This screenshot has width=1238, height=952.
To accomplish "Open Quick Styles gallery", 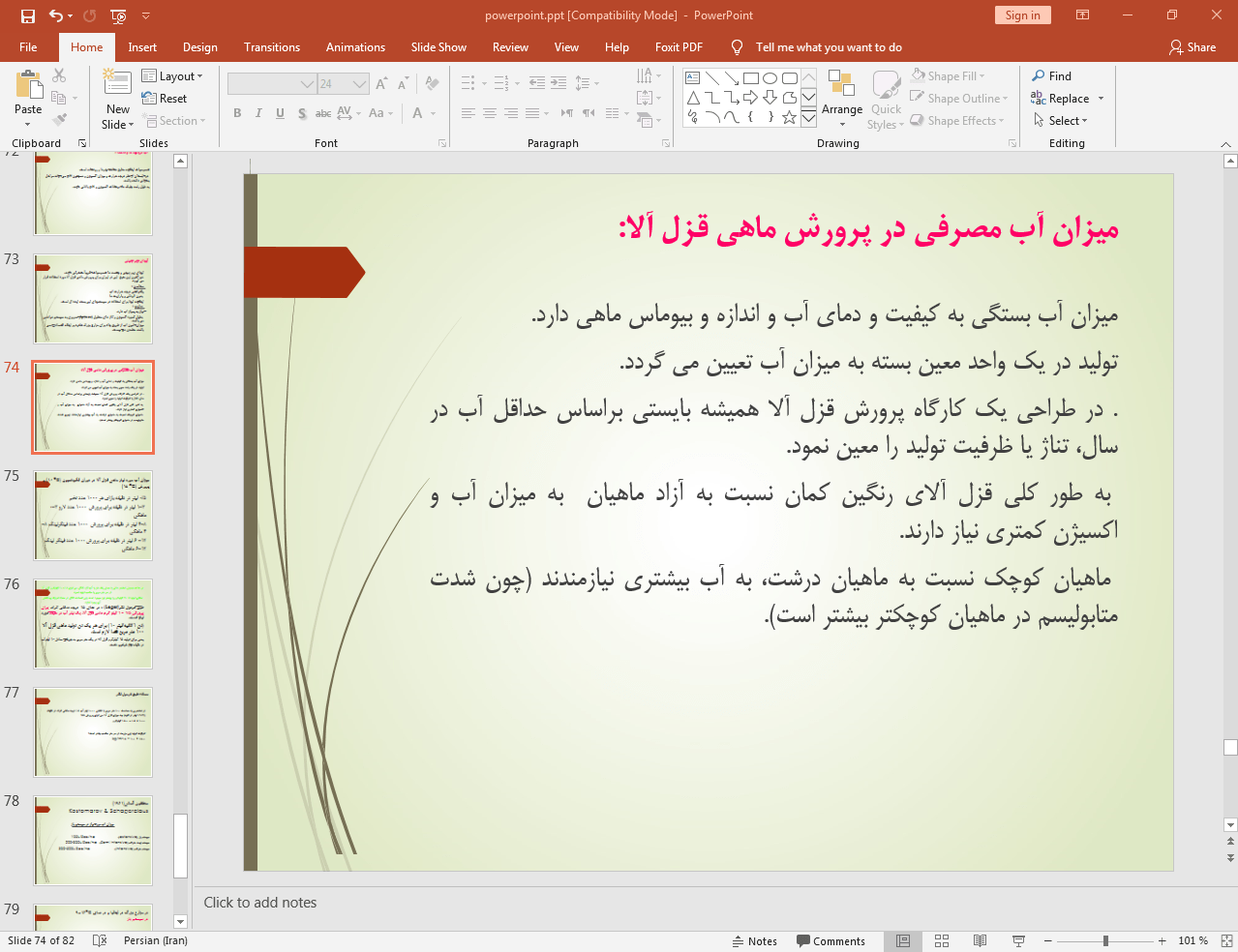I will [886, 100].
